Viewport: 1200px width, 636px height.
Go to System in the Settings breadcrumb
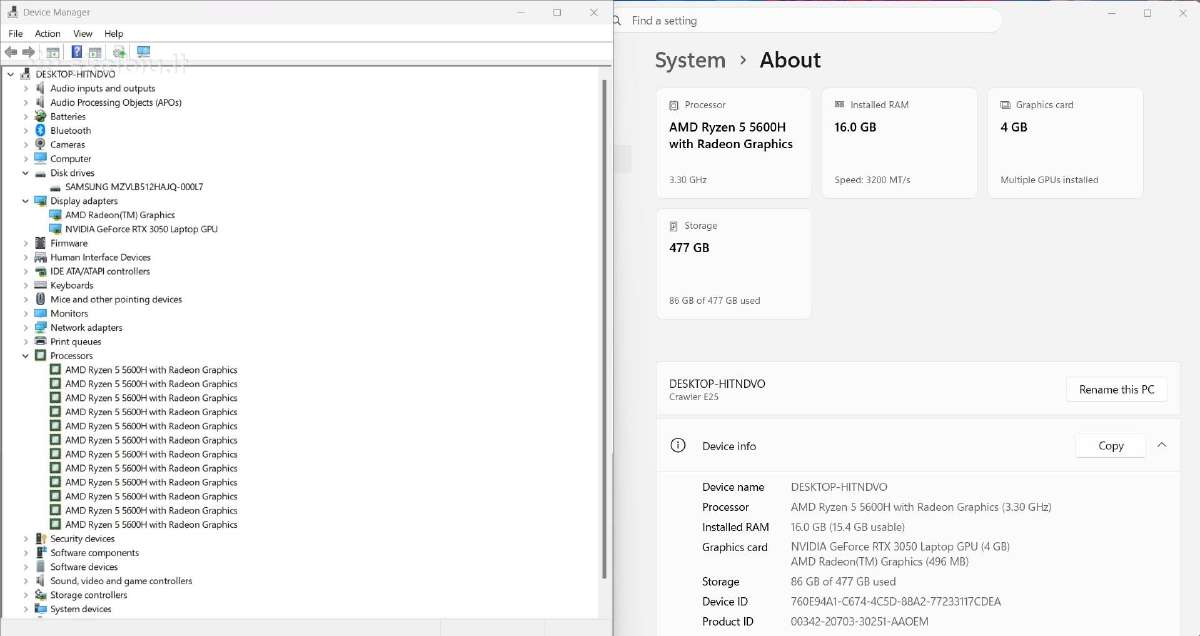coord(690,60)
